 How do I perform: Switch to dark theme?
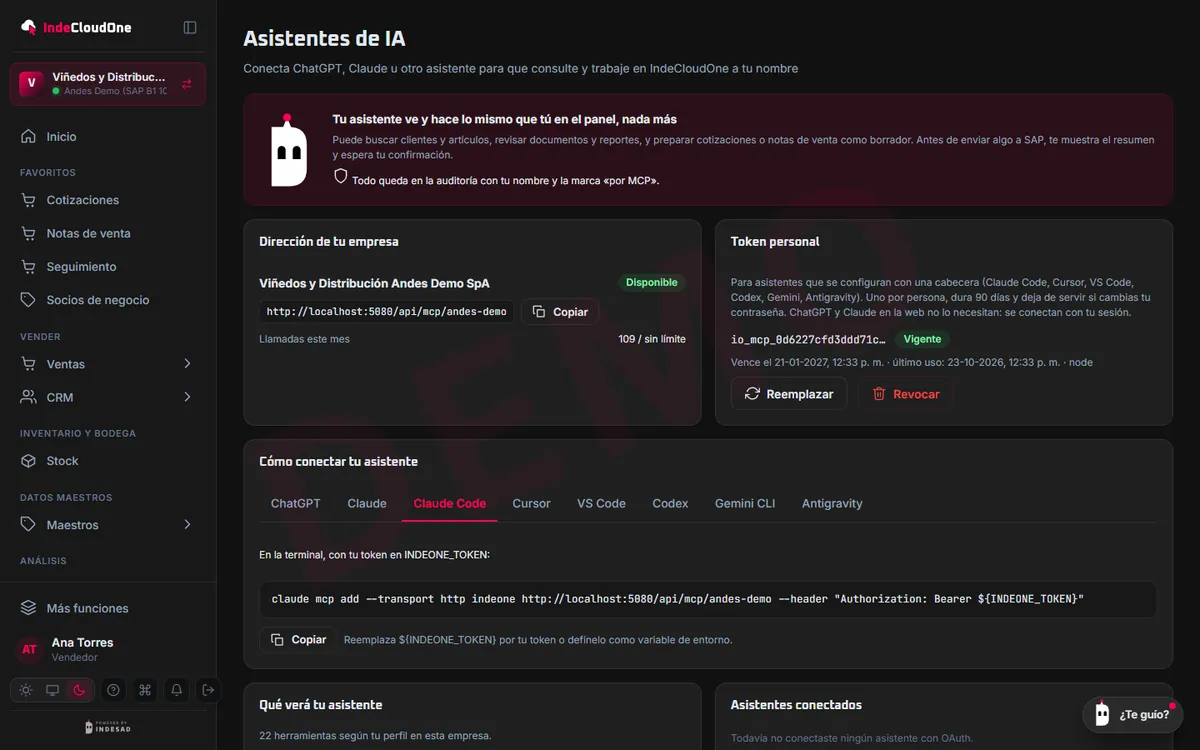79,690
